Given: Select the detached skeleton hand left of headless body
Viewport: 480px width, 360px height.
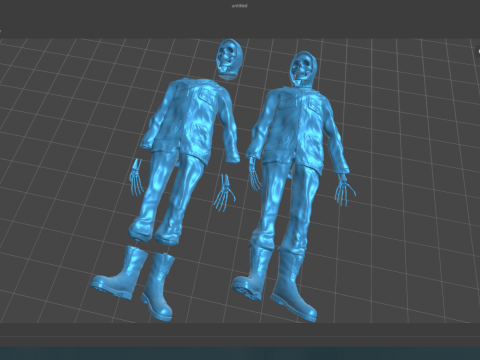Looking at the screenshot, I should click(x=137, y=177).
